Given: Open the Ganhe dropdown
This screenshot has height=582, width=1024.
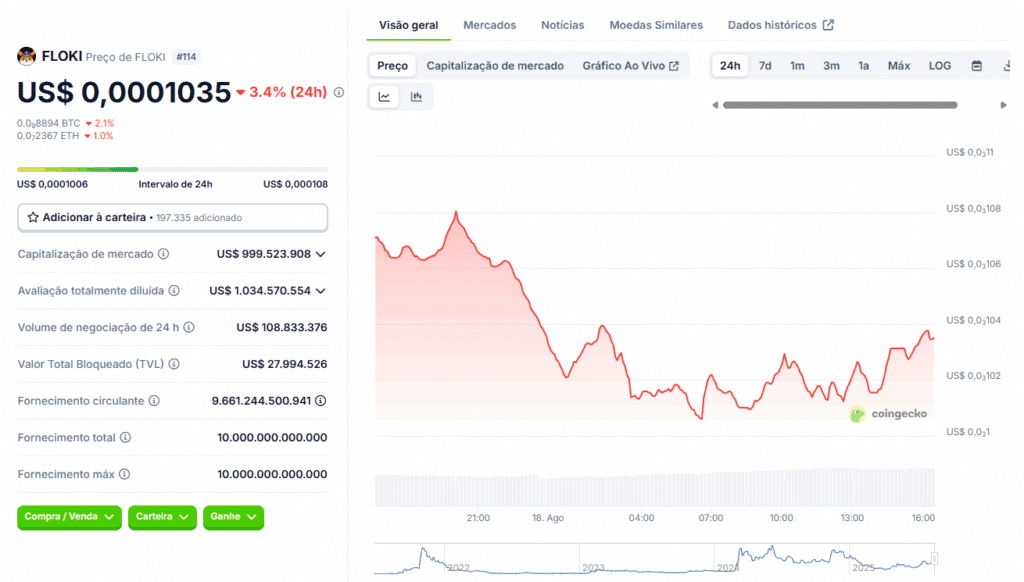Looking at the screenshot, I should (x=233, y=517).
